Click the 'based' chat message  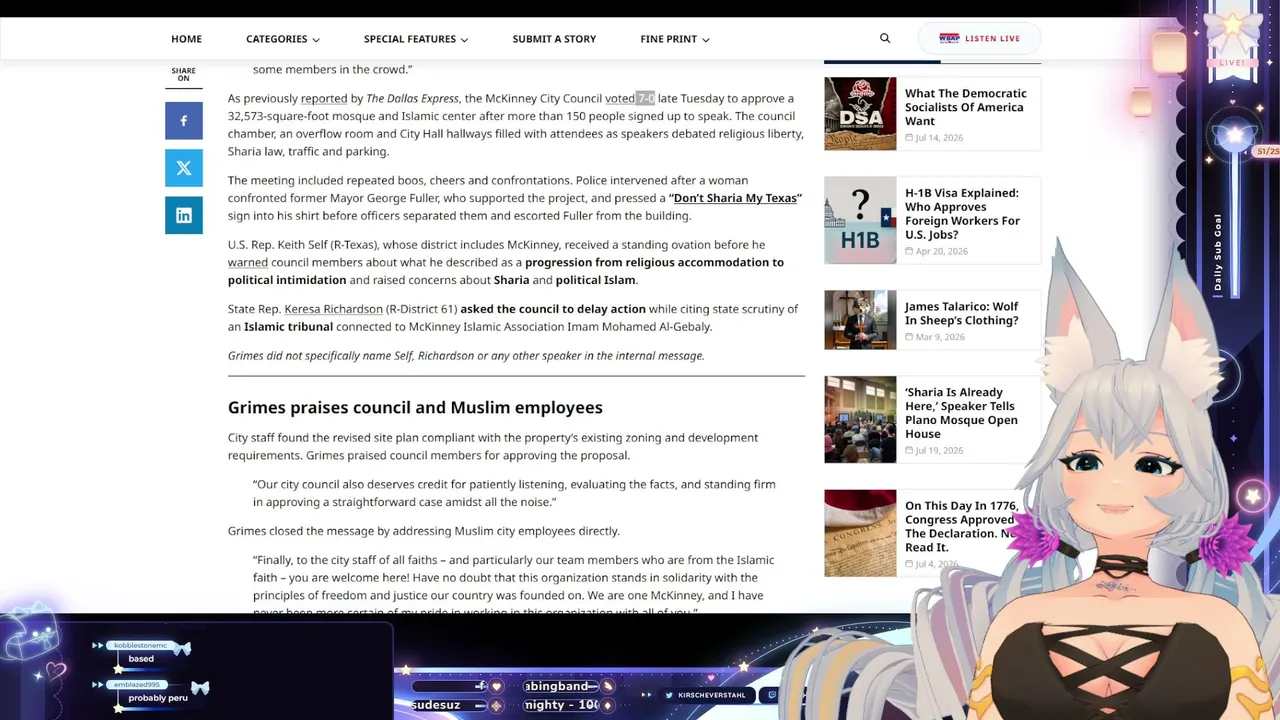pos(141,659)
